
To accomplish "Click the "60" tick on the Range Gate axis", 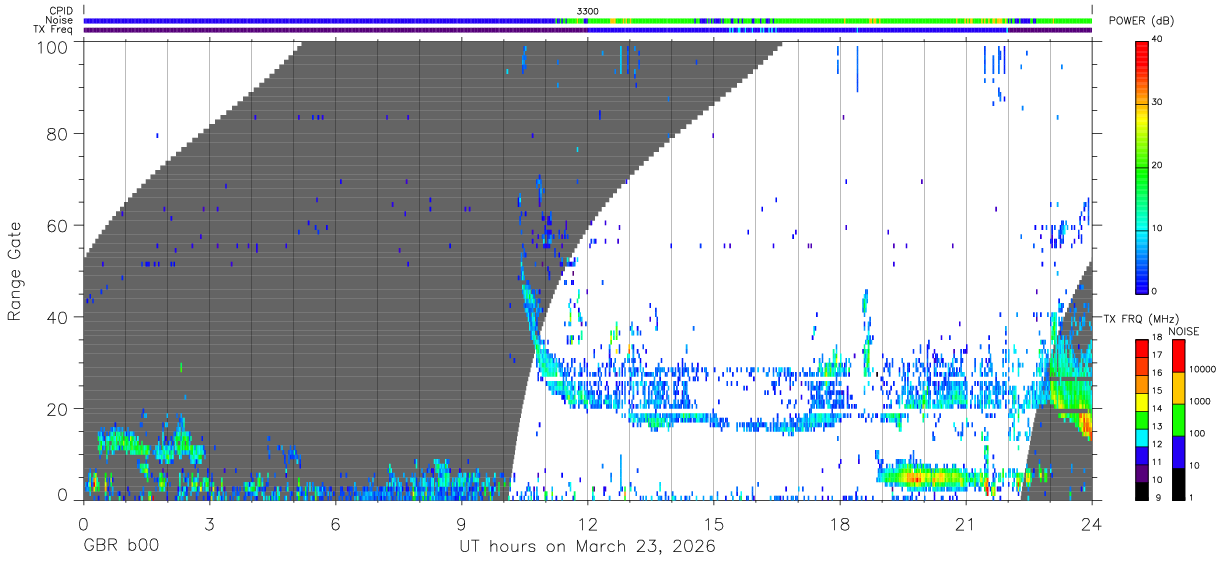I will click(58, 225).
